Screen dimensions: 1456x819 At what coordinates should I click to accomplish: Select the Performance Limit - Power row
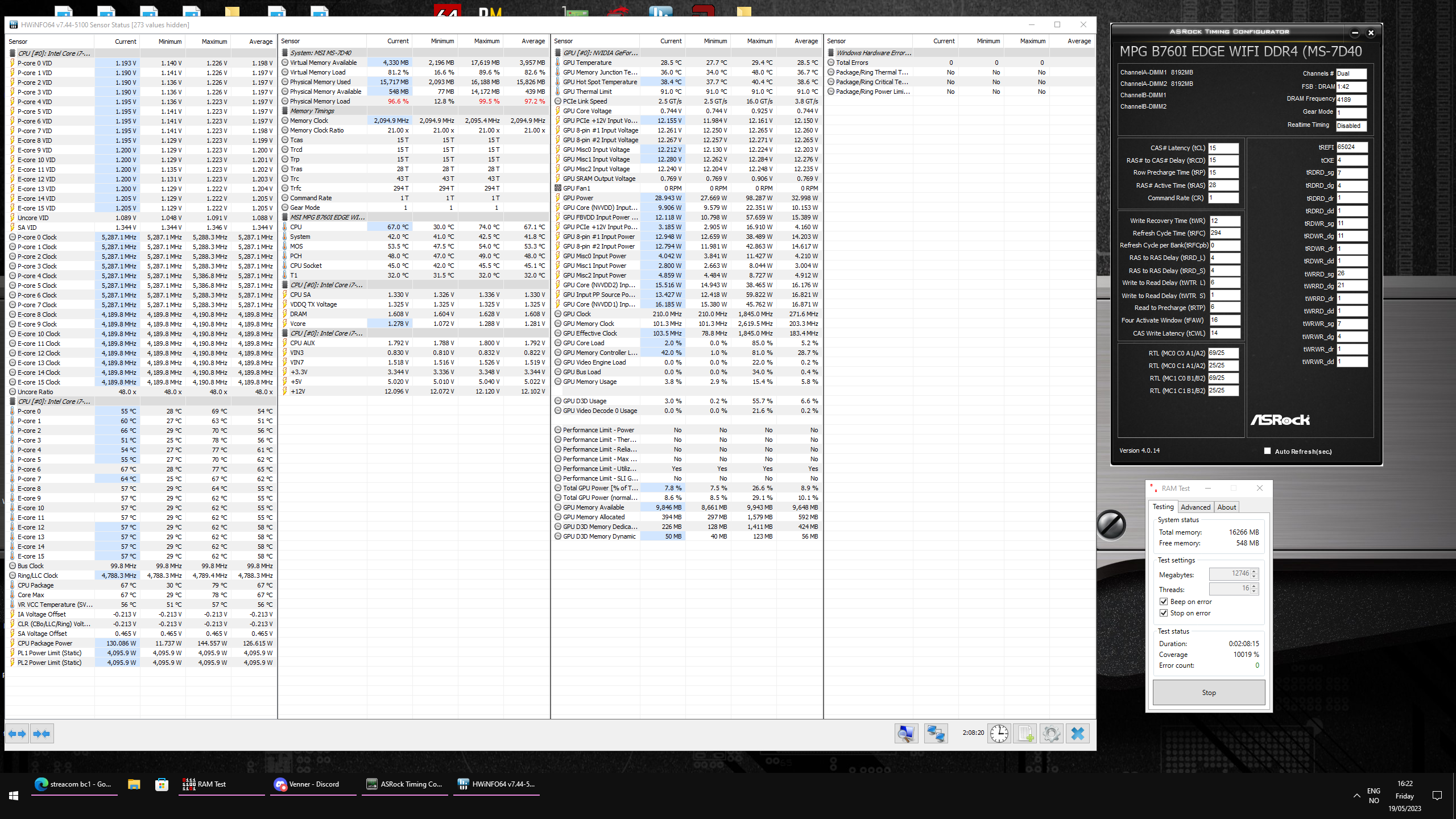686,430
